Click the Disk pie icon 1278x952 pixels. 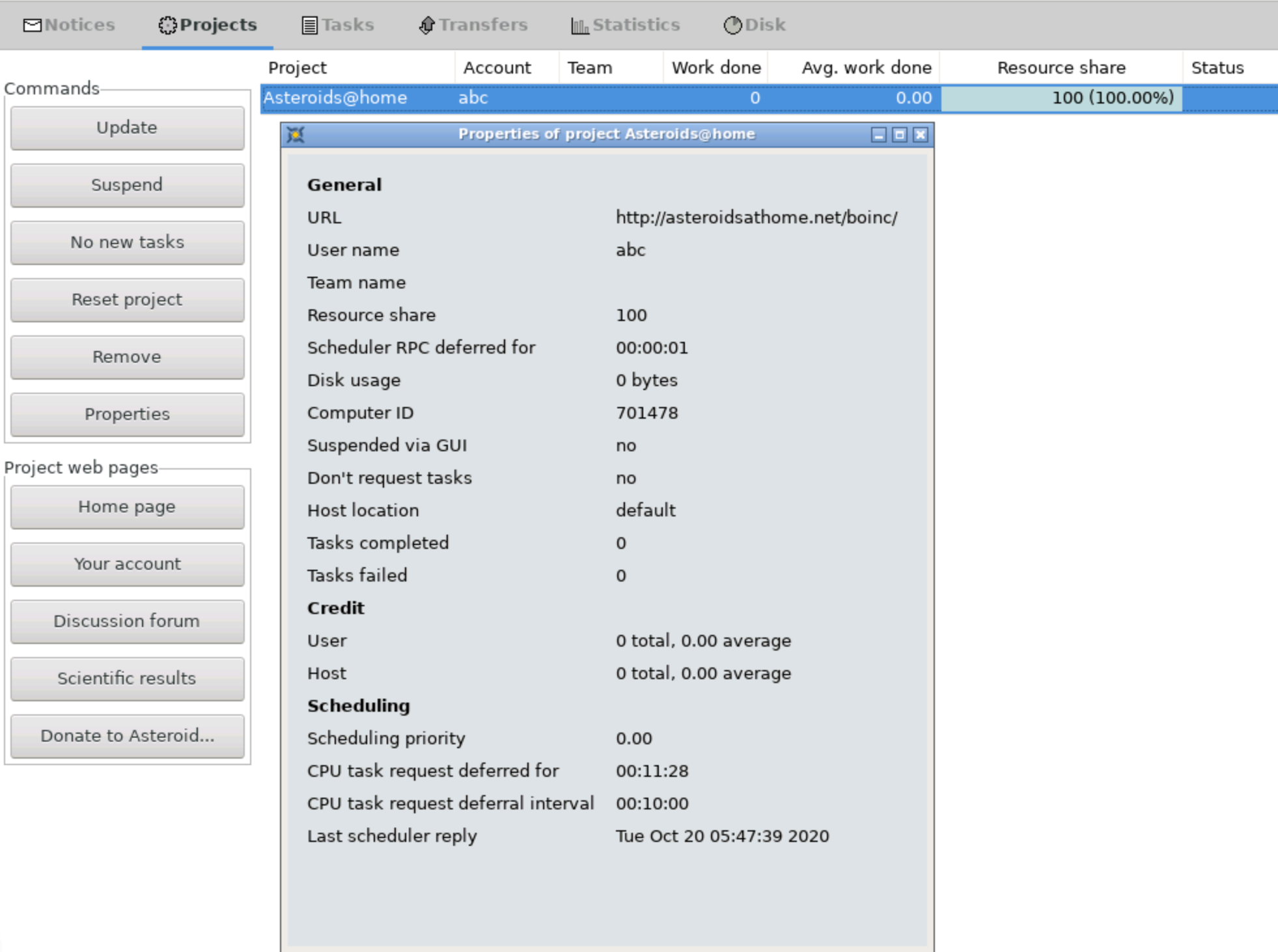(x=732, y=25)
